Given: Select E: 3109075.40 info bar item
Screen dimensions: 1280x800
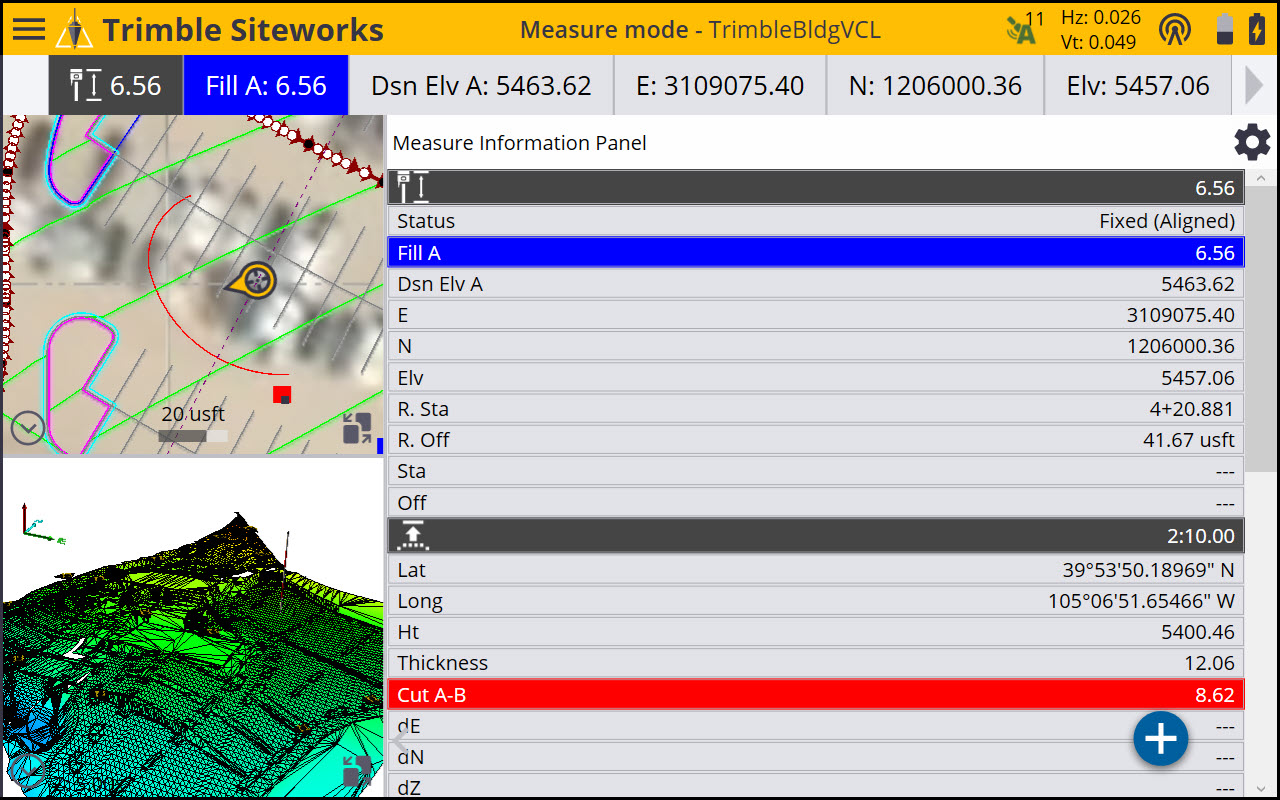Looking at the screenshot, I should click(720, 85).
